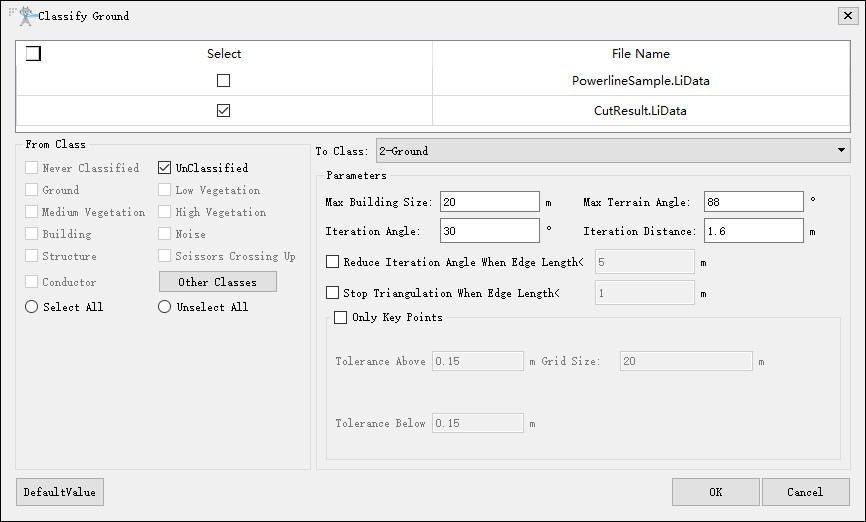Open the To Class dropdown showing 2-Ground
The height and width of the screenshot is (522, 866).
(x=613, y=150)
